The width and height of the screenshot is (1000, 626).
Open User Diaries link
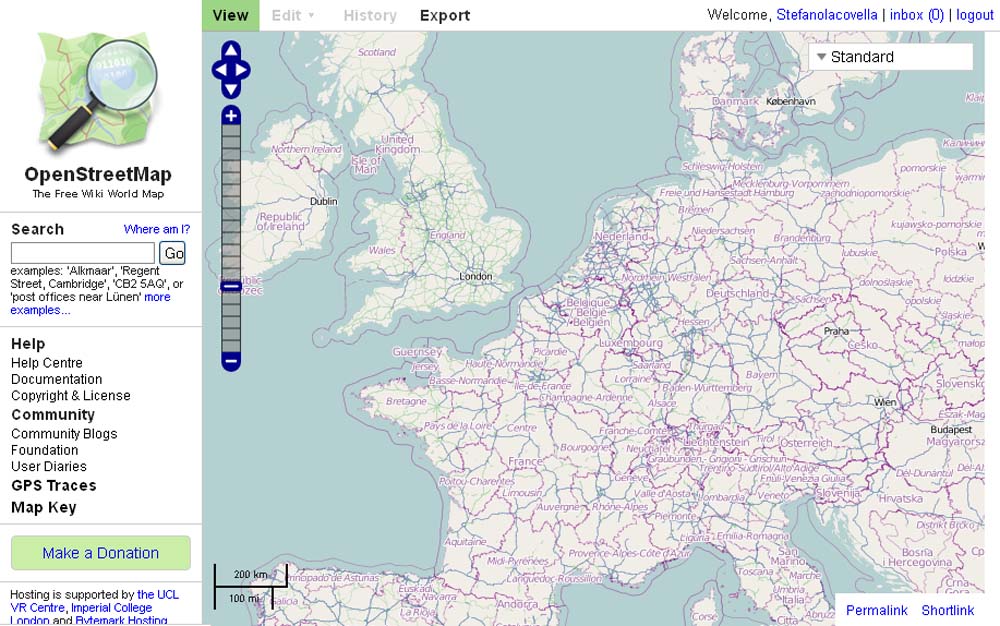pyautogui.click(x=48, y=467)
